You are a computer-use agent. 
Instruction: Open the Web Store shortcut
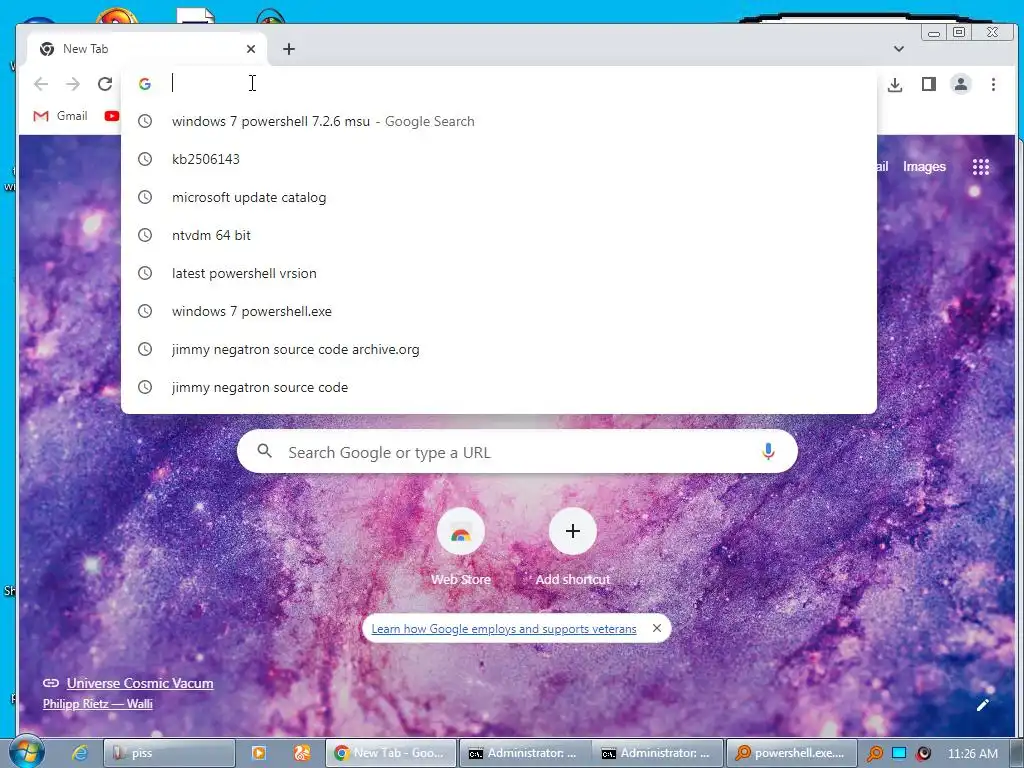pyautogui.click(x=460, y=547)
